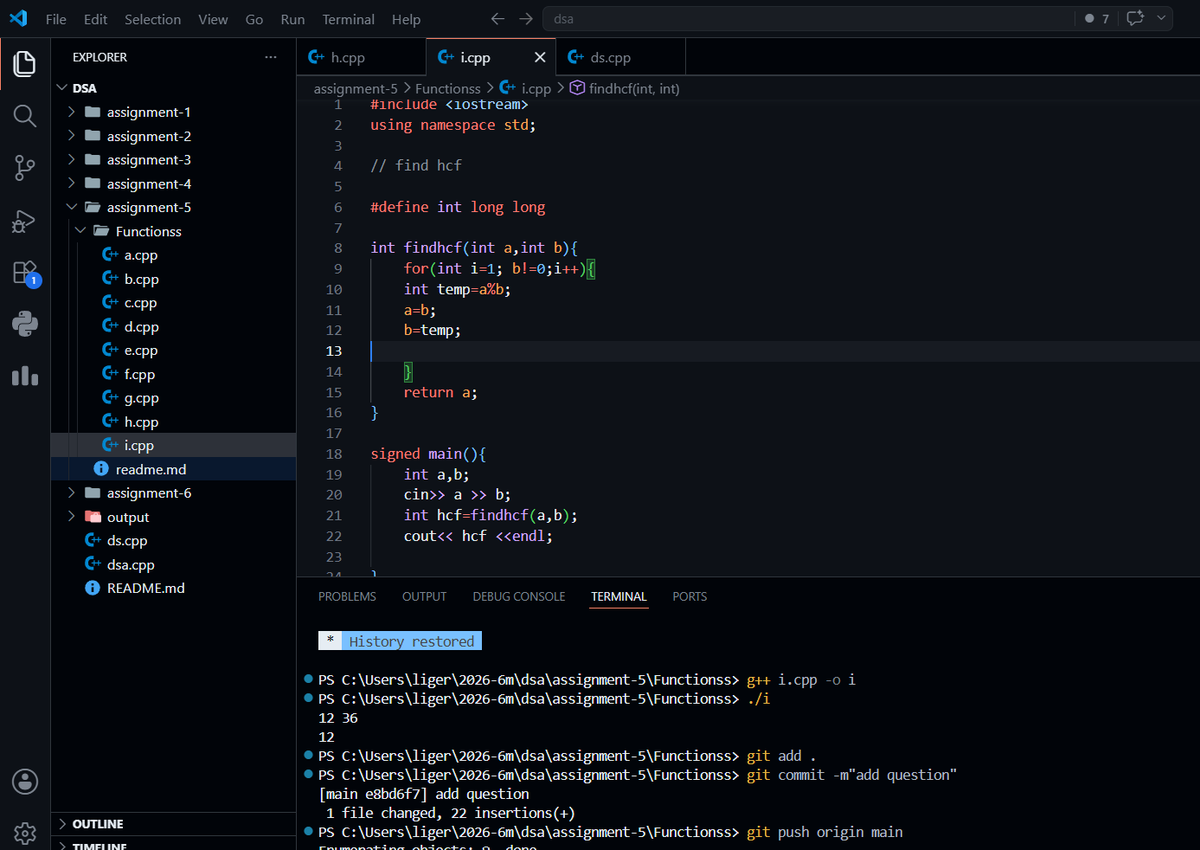Open Explorer more actions ellipsis
Viewport: 1200px width, 850px height.
(271, 57)
